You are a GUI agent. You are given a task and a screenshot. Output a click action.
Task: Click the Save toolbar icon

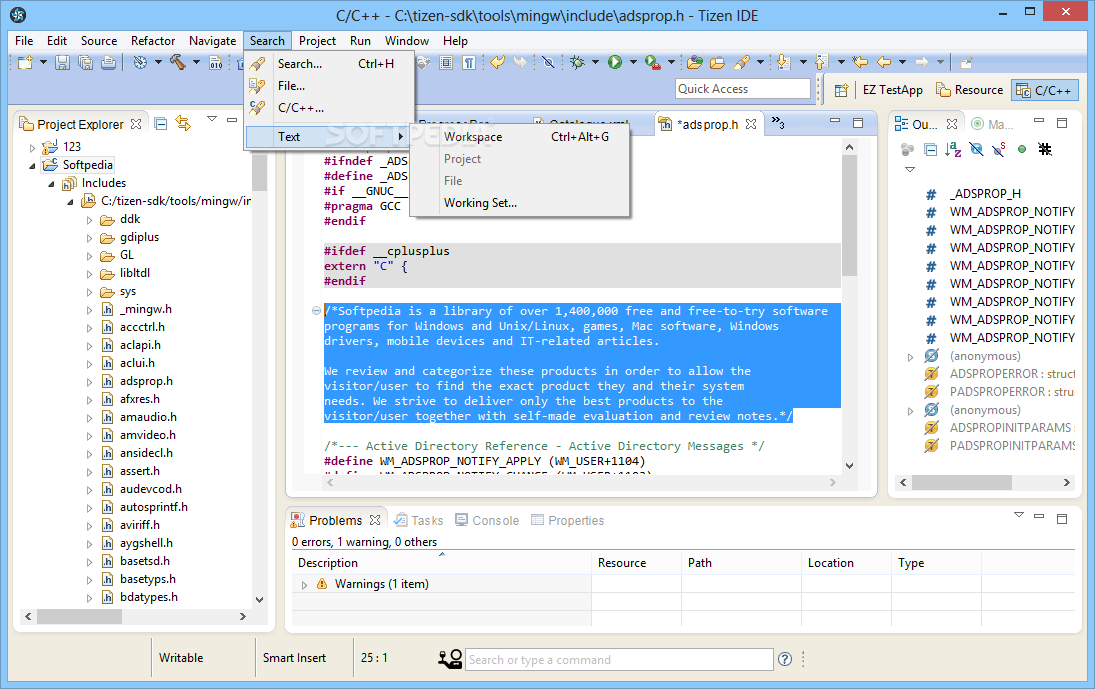(x=62, y=63)
